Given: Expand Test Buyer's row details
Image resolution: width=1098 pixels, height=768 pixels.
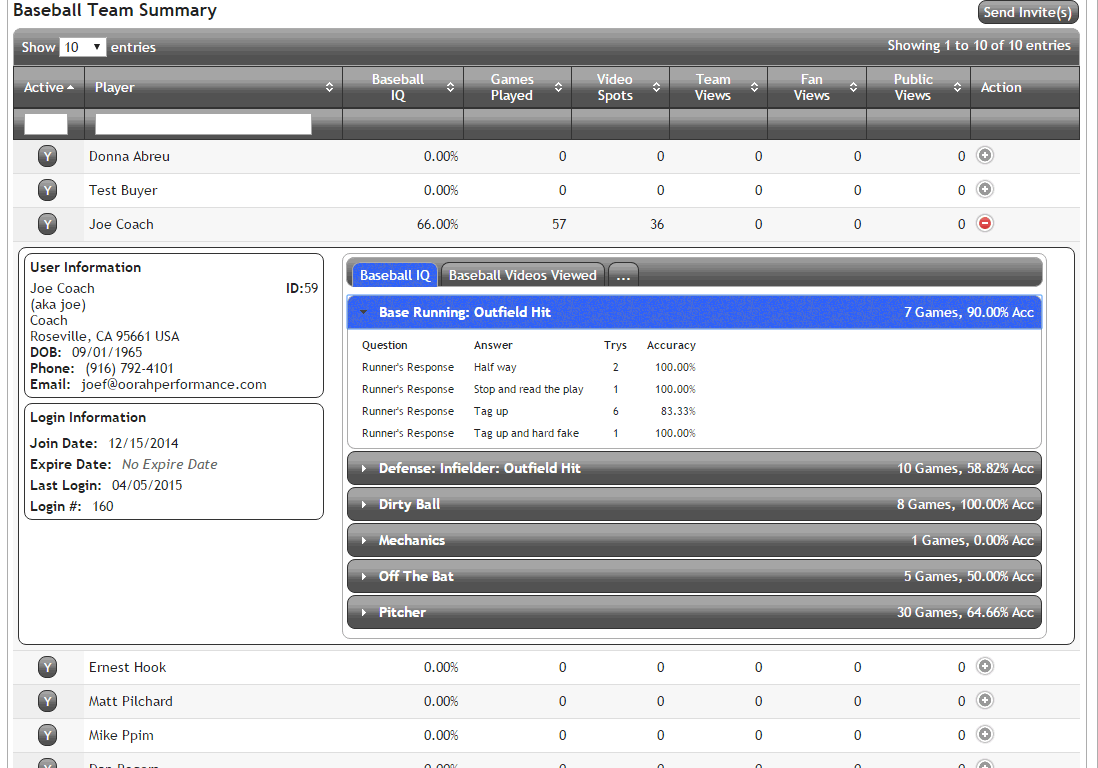Looking at the screenshot, I should [x=984, y=189].
